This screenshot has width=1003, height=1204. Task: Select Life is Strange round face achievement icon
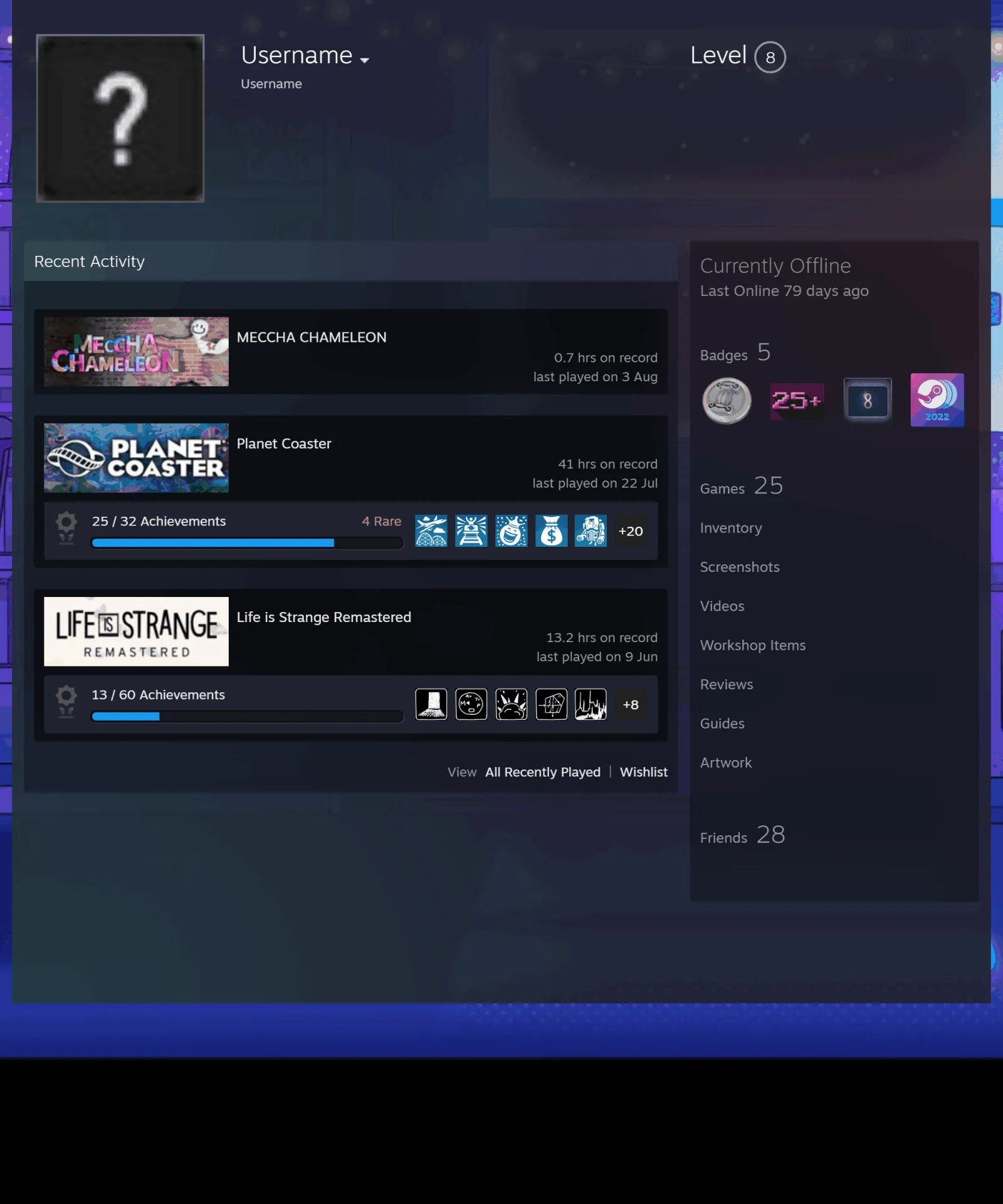click(x=471, y=705)
